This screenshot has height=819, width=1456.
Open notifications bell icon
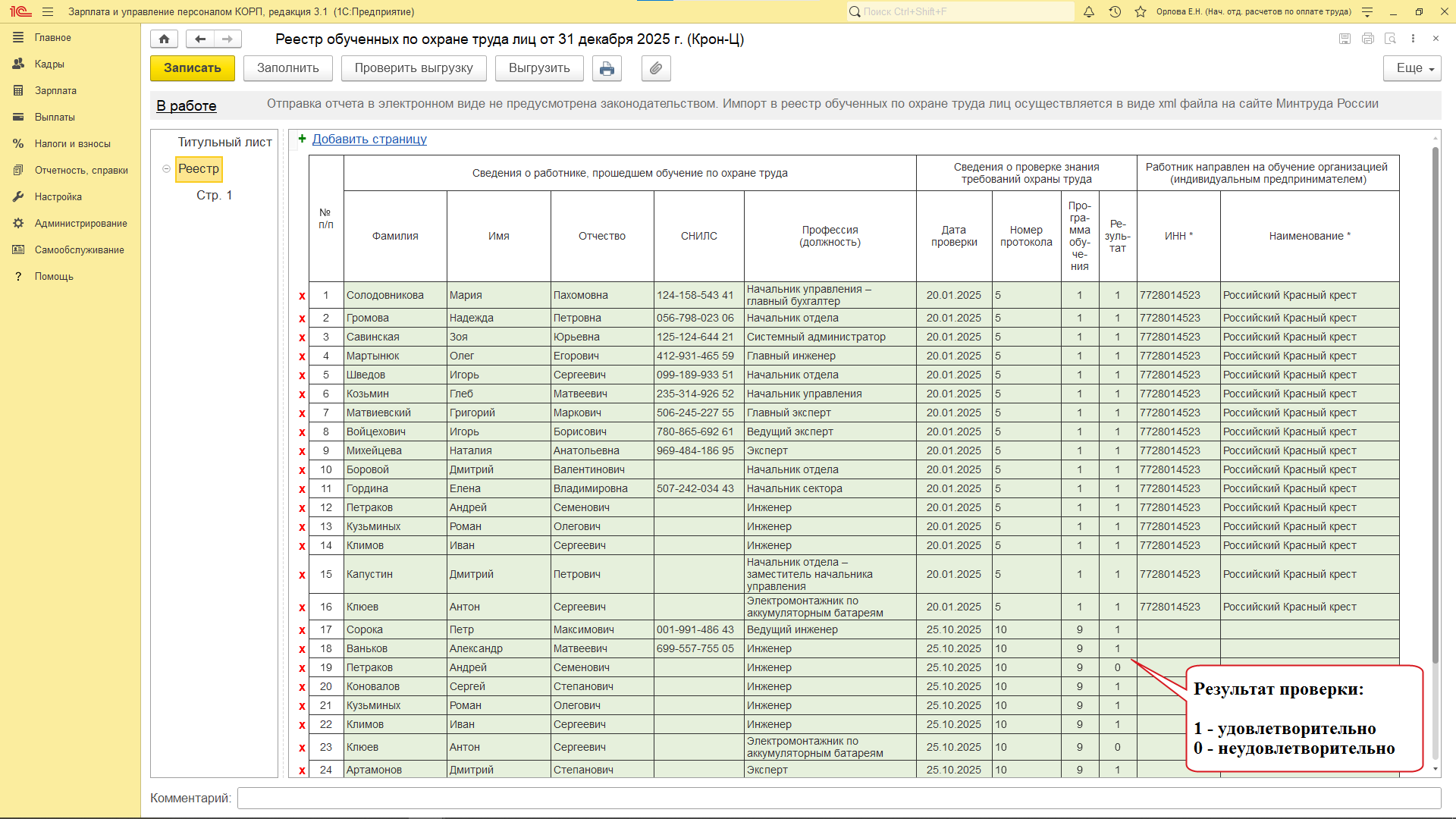(x=1089, y=11)
